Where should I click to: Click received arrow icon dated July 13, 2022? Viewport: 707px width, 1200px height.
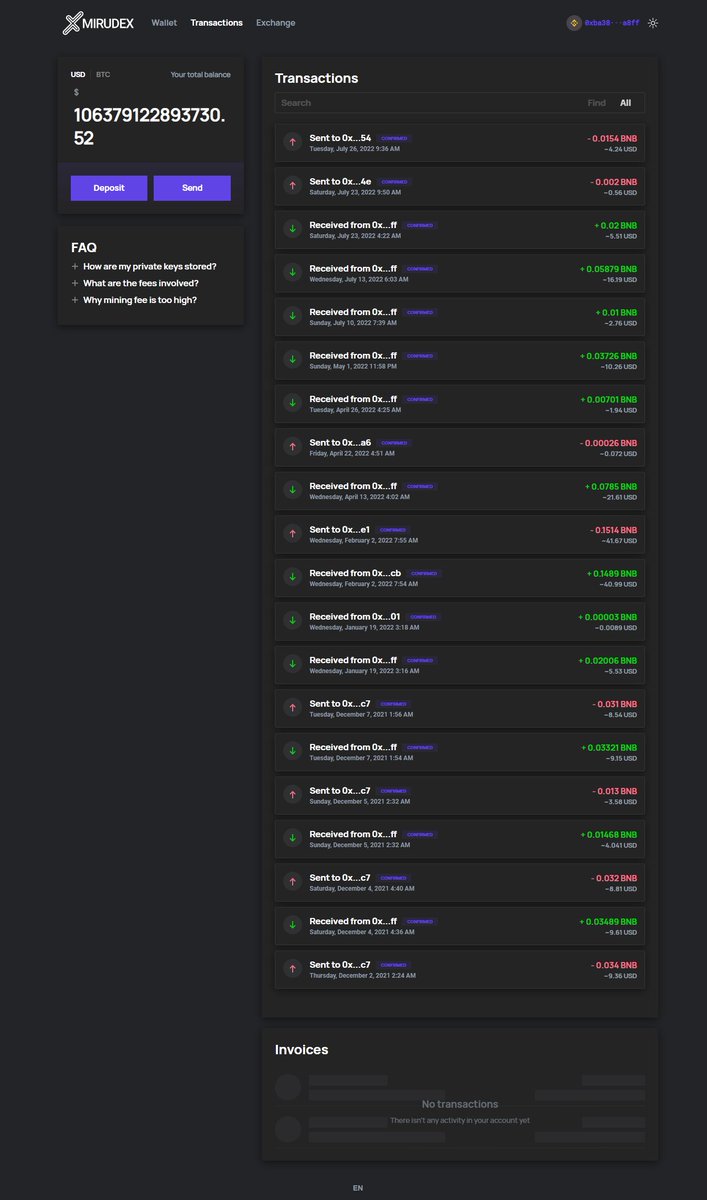click(x=293, y=273)
